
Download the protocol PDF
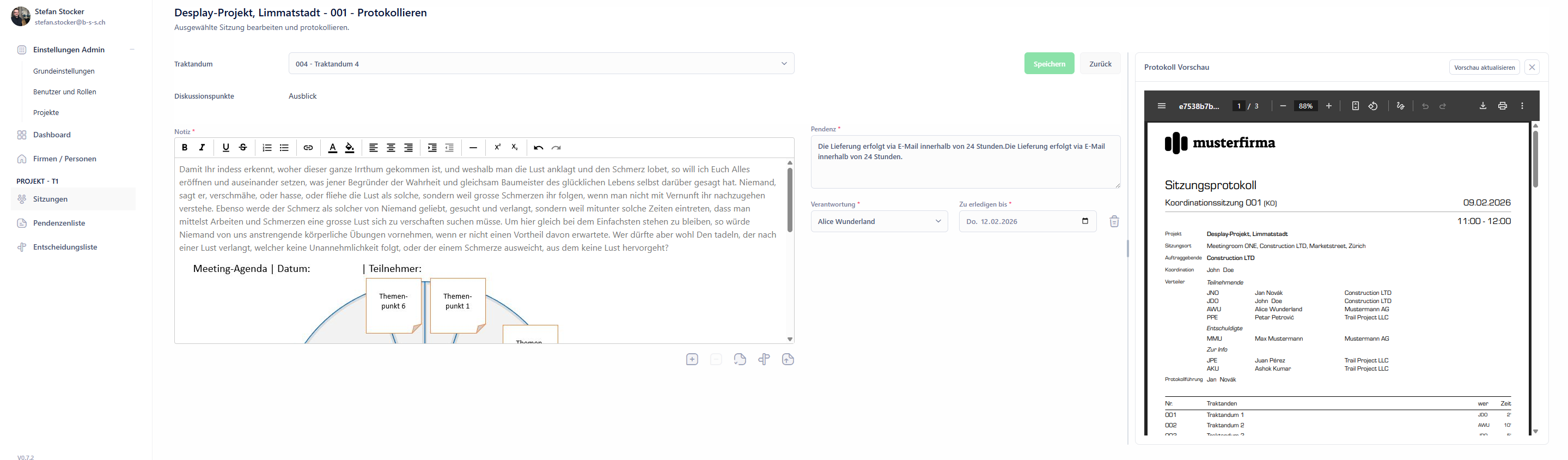(x=1483, y=106)
